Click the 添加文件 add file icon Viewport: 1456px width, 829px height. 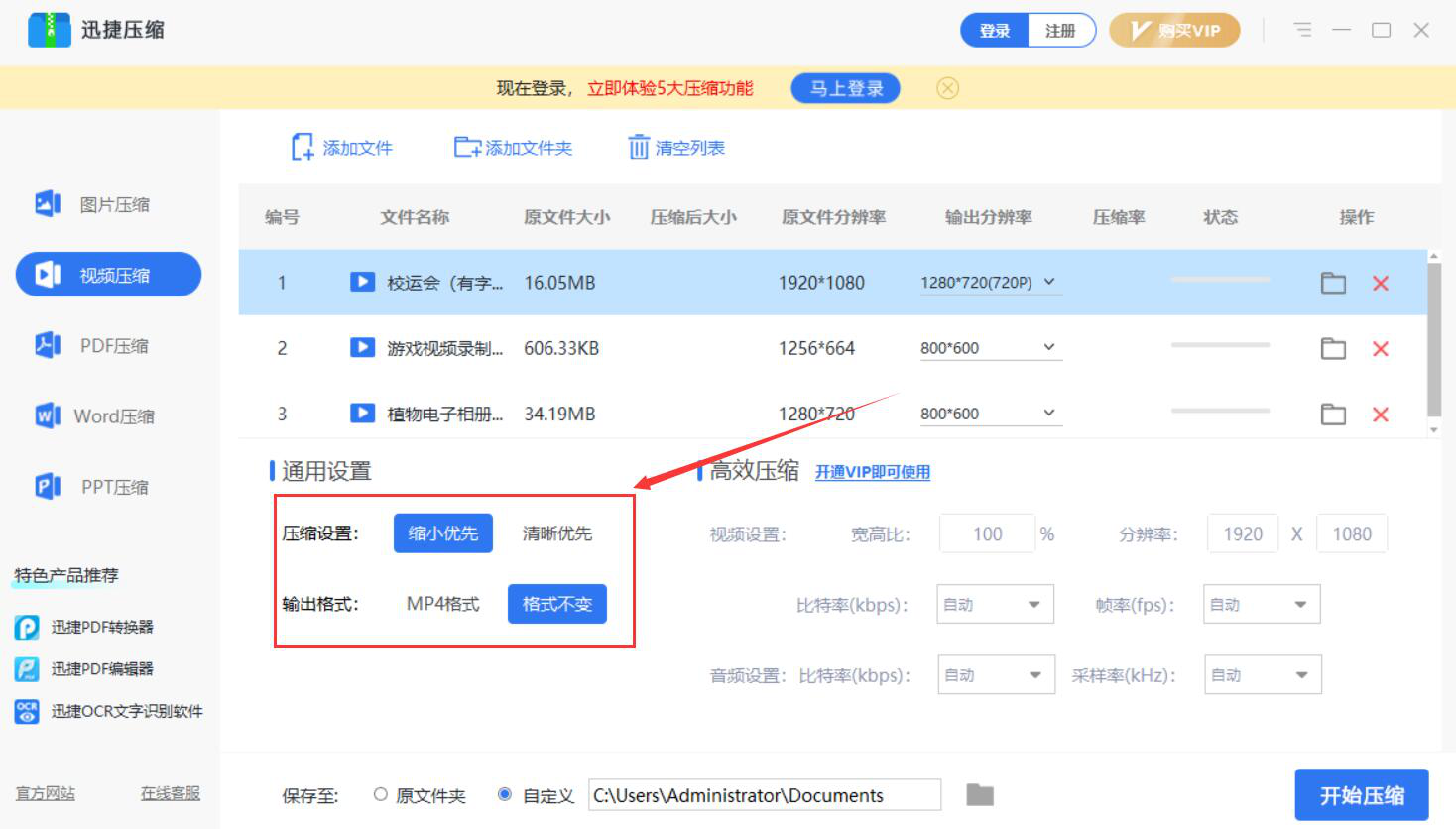303,148
